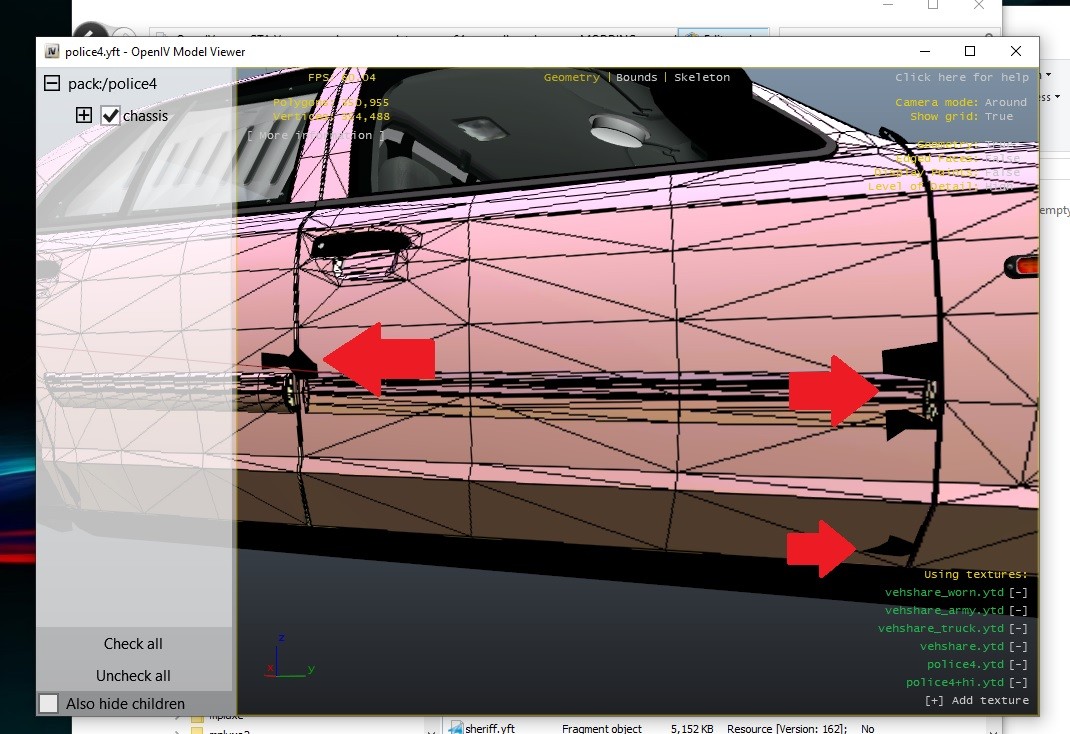Click the Using textures heading

point(976,574)
